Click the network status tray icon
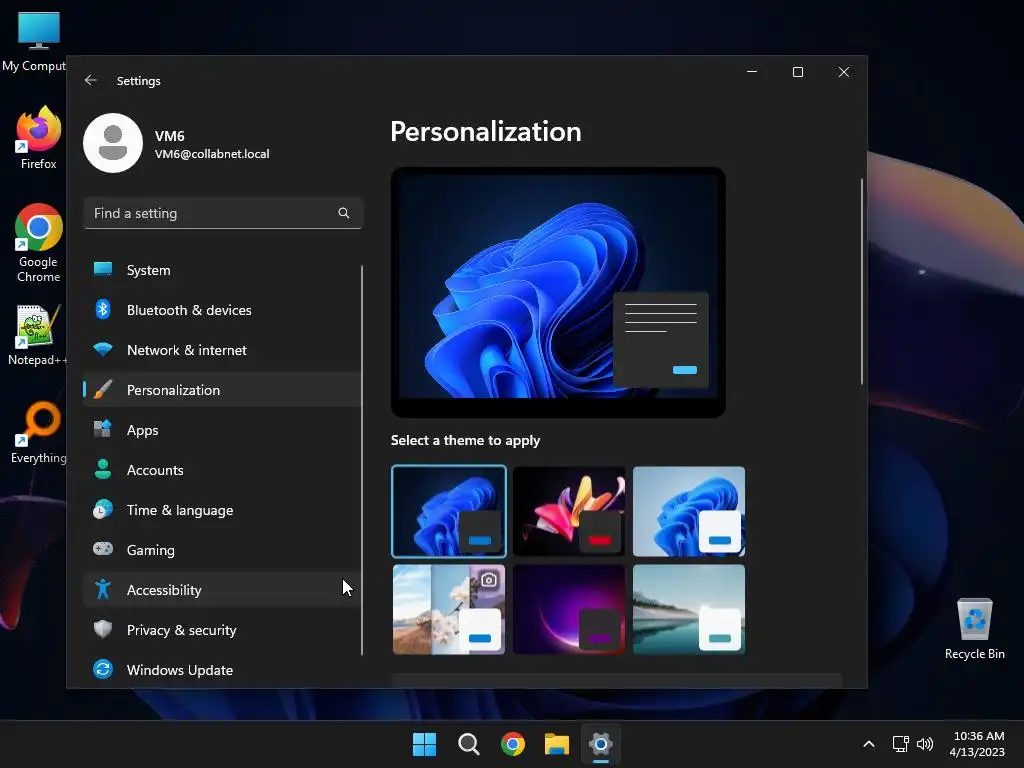This screenshot has width=1024, height=768. (x=901, y=744)
